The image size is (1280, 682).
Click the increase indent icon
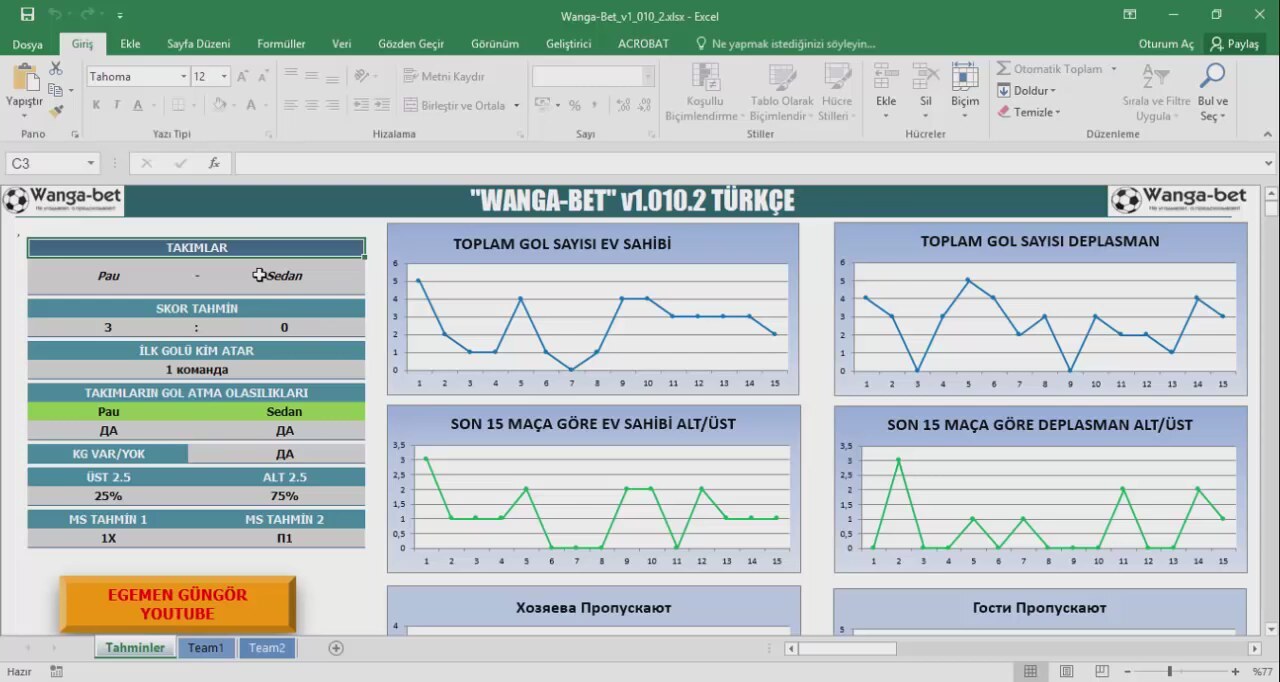coord(381,105)
